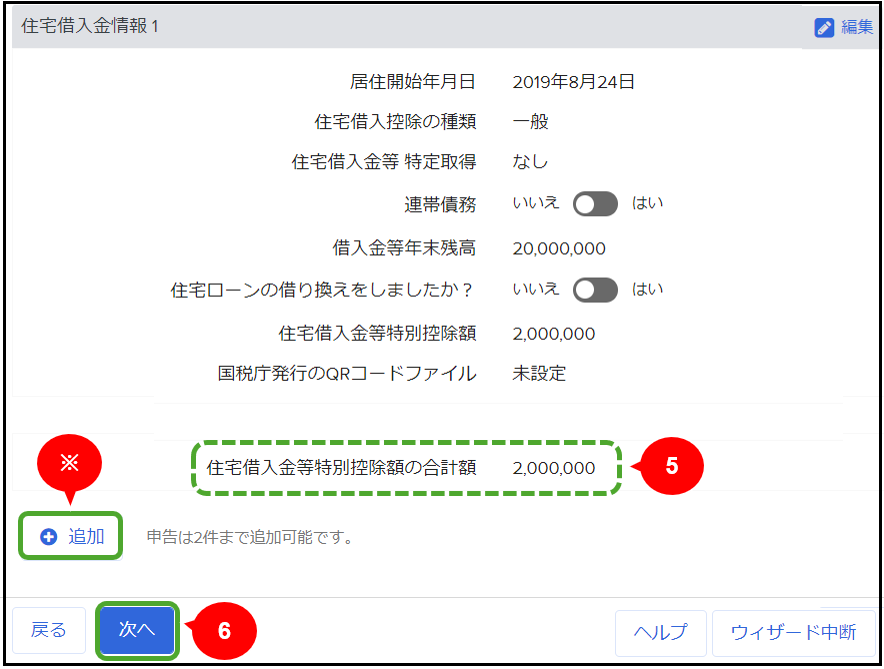Select the date 2019年8月24日
The width and height of the screenshot is (884, 669).
coord(573,82)
